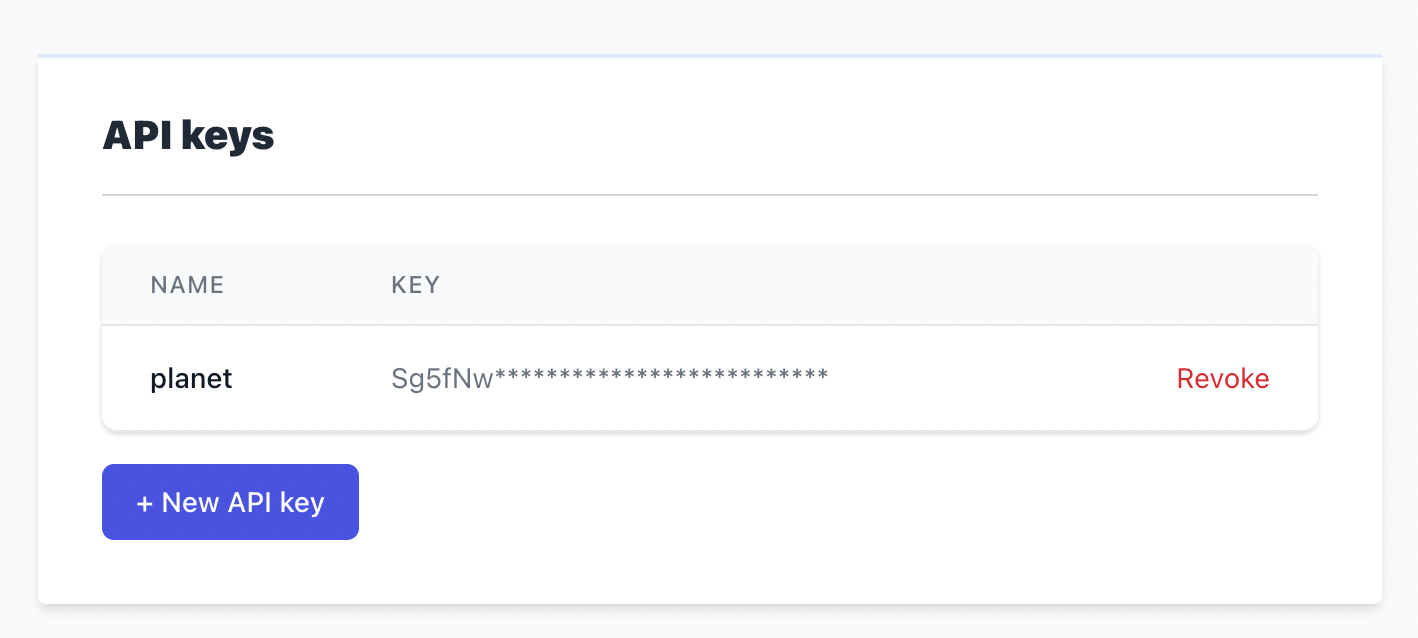
Task: Create a new API key
Action: click(x=230, y=502)
